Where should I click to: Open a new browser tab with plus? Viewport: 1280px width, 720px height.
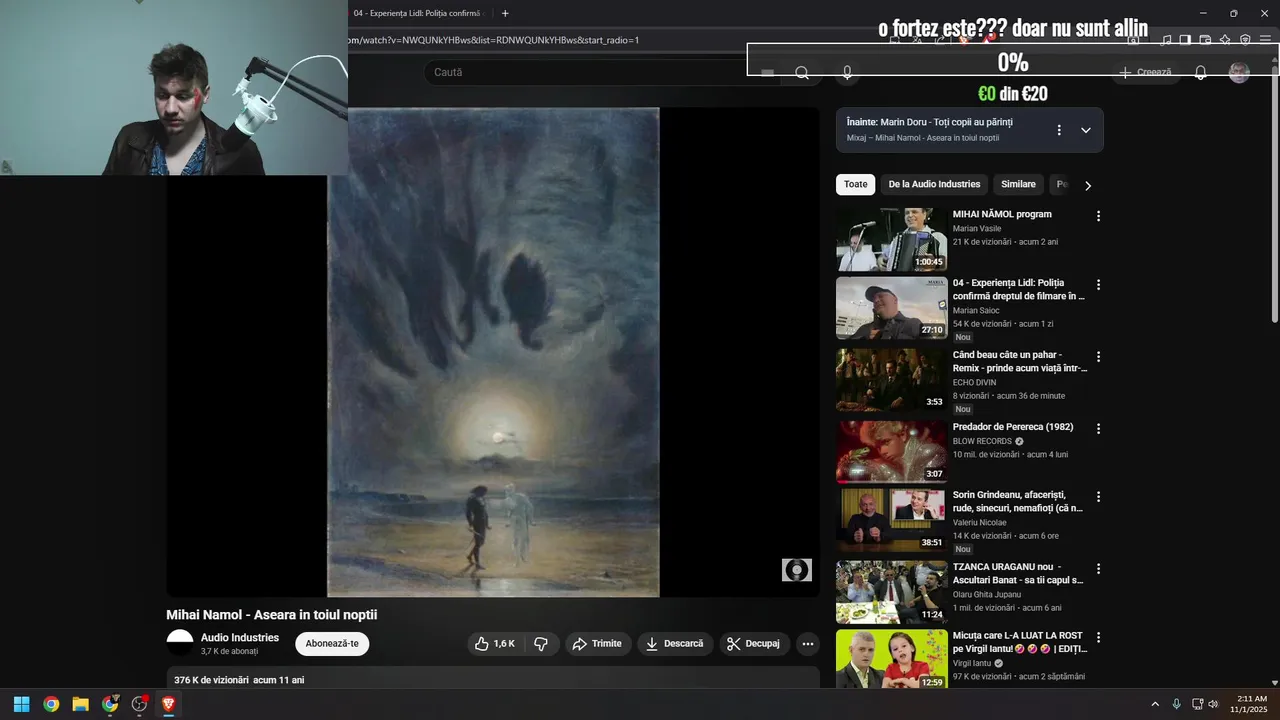[x=505, y=13]
